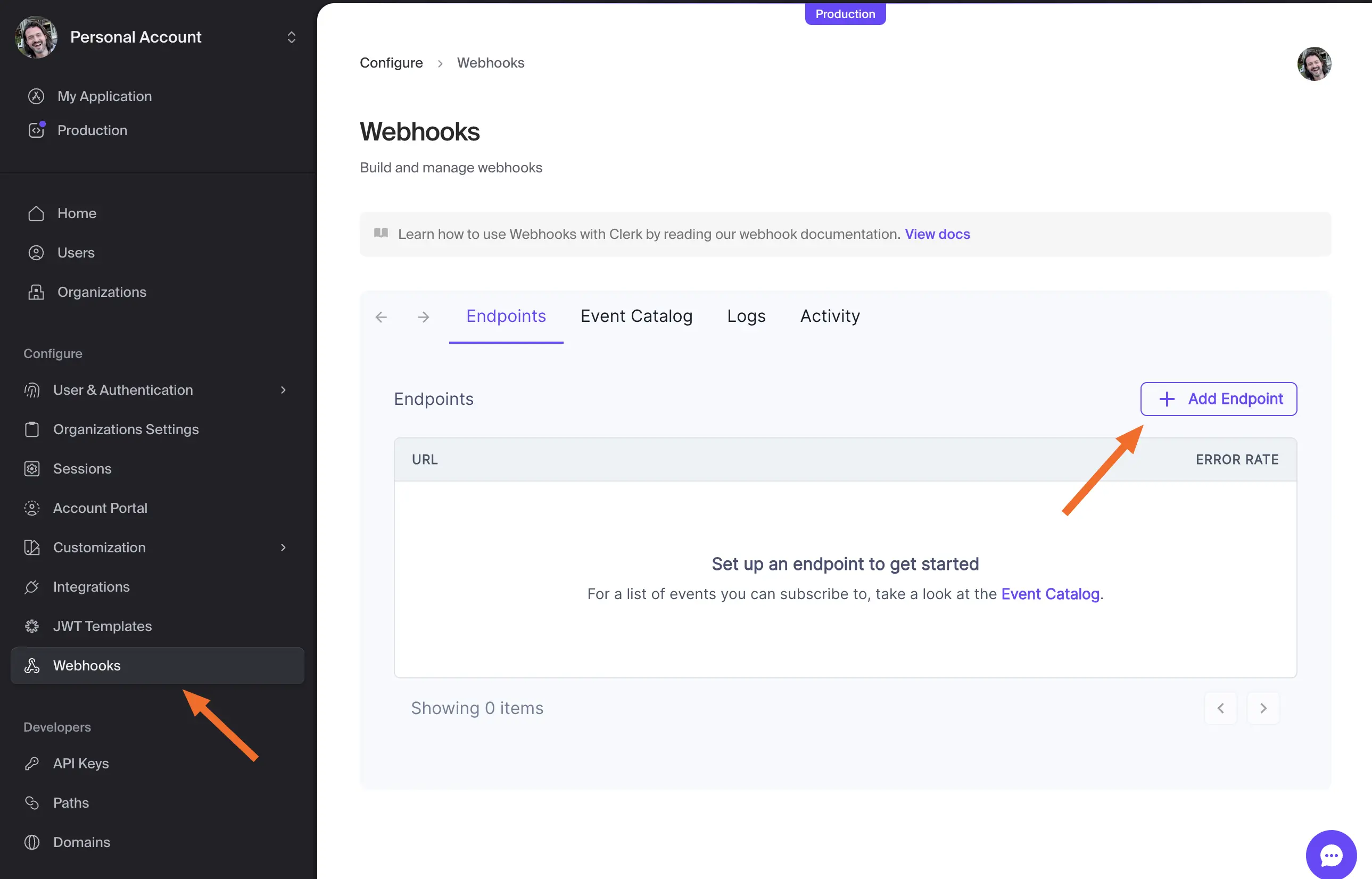Select the JWT Templates gear icon
Screen dimensions: 1372x879
(31, 626)
